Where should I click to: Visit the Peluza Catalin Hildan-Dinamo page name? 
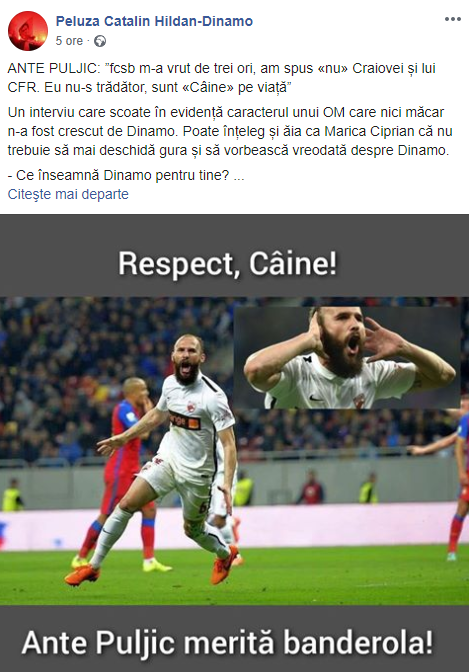154,21
